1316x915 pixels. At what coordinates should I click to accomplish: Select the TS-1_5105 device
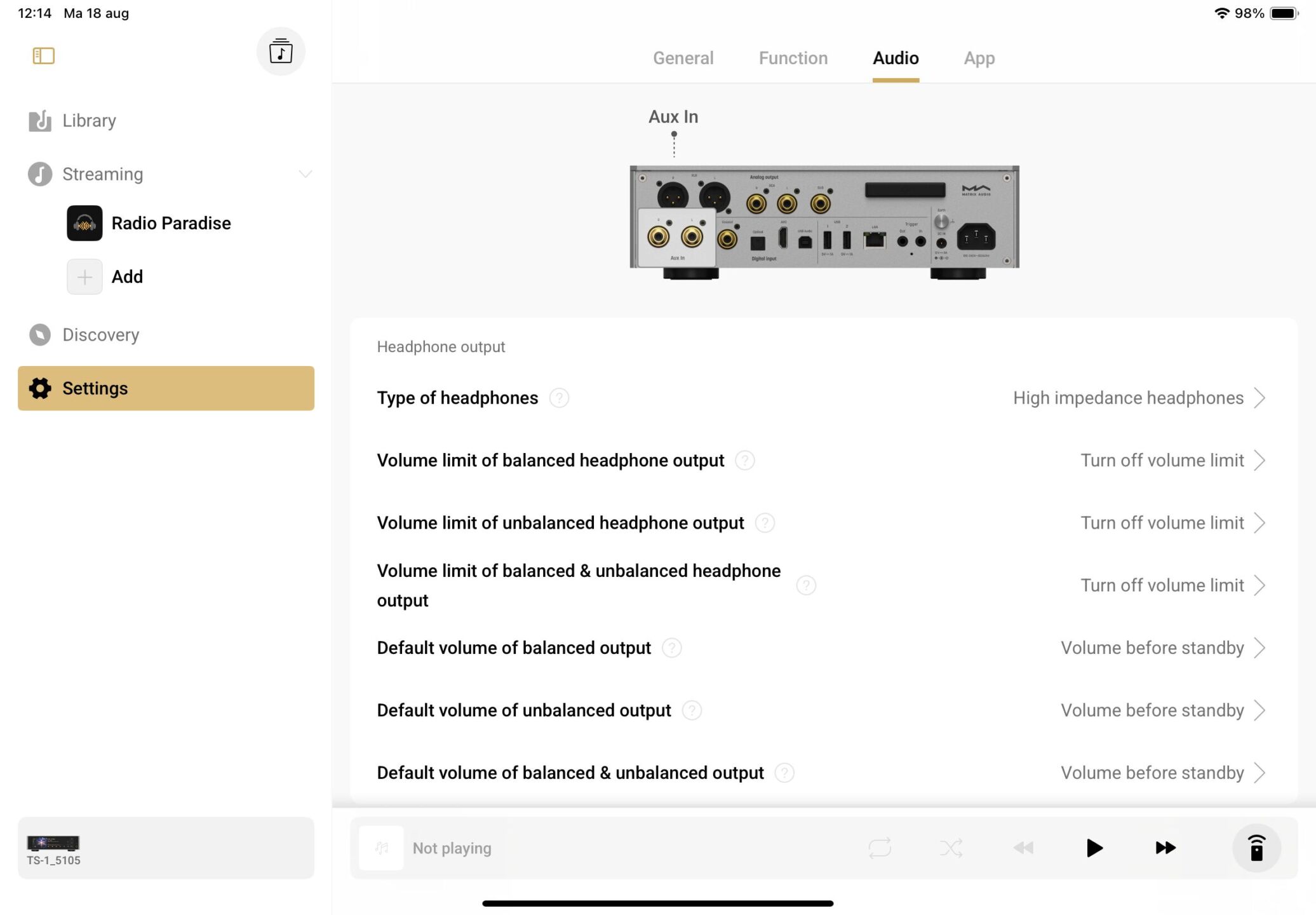click(x=166, y=848)
